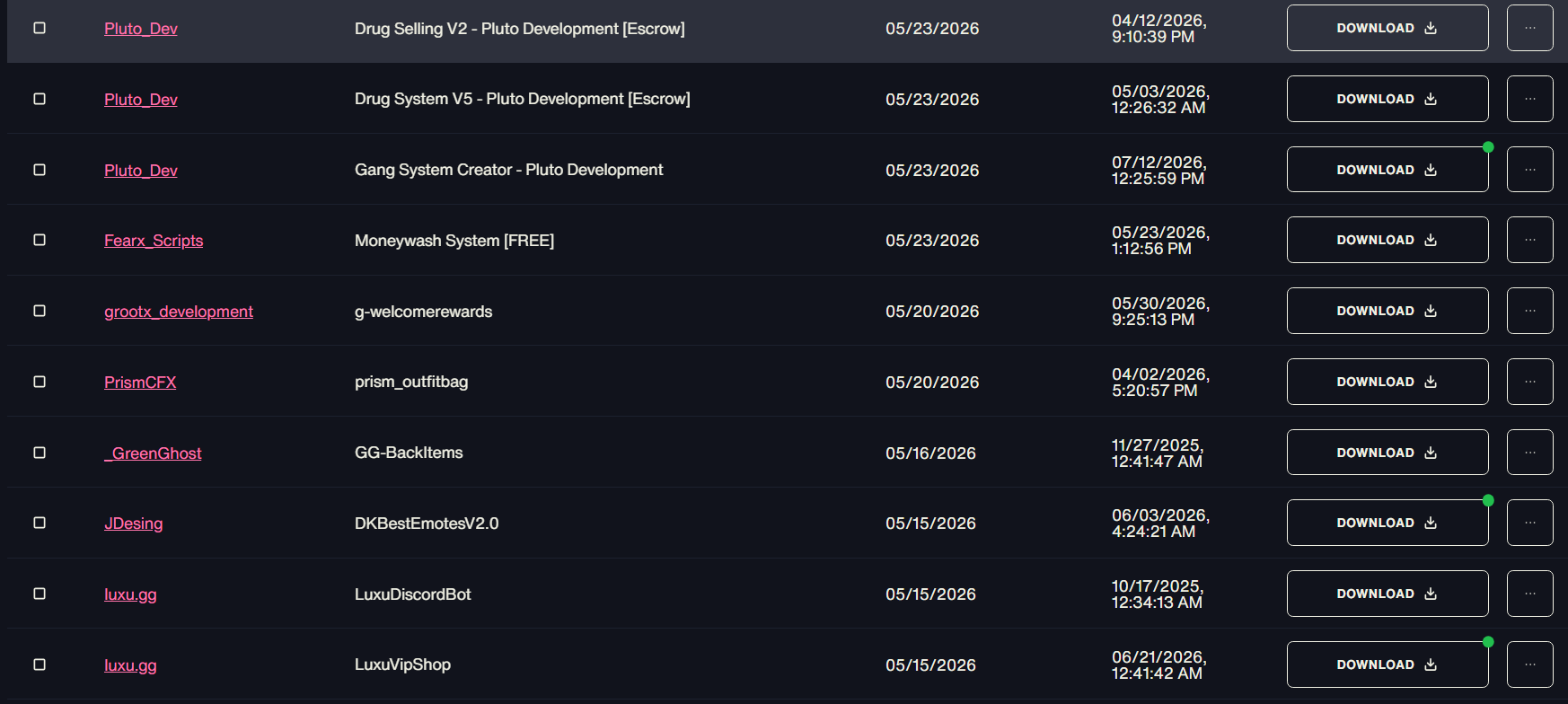
Task: Open the PrismCFX creator link
Action: 140,383
